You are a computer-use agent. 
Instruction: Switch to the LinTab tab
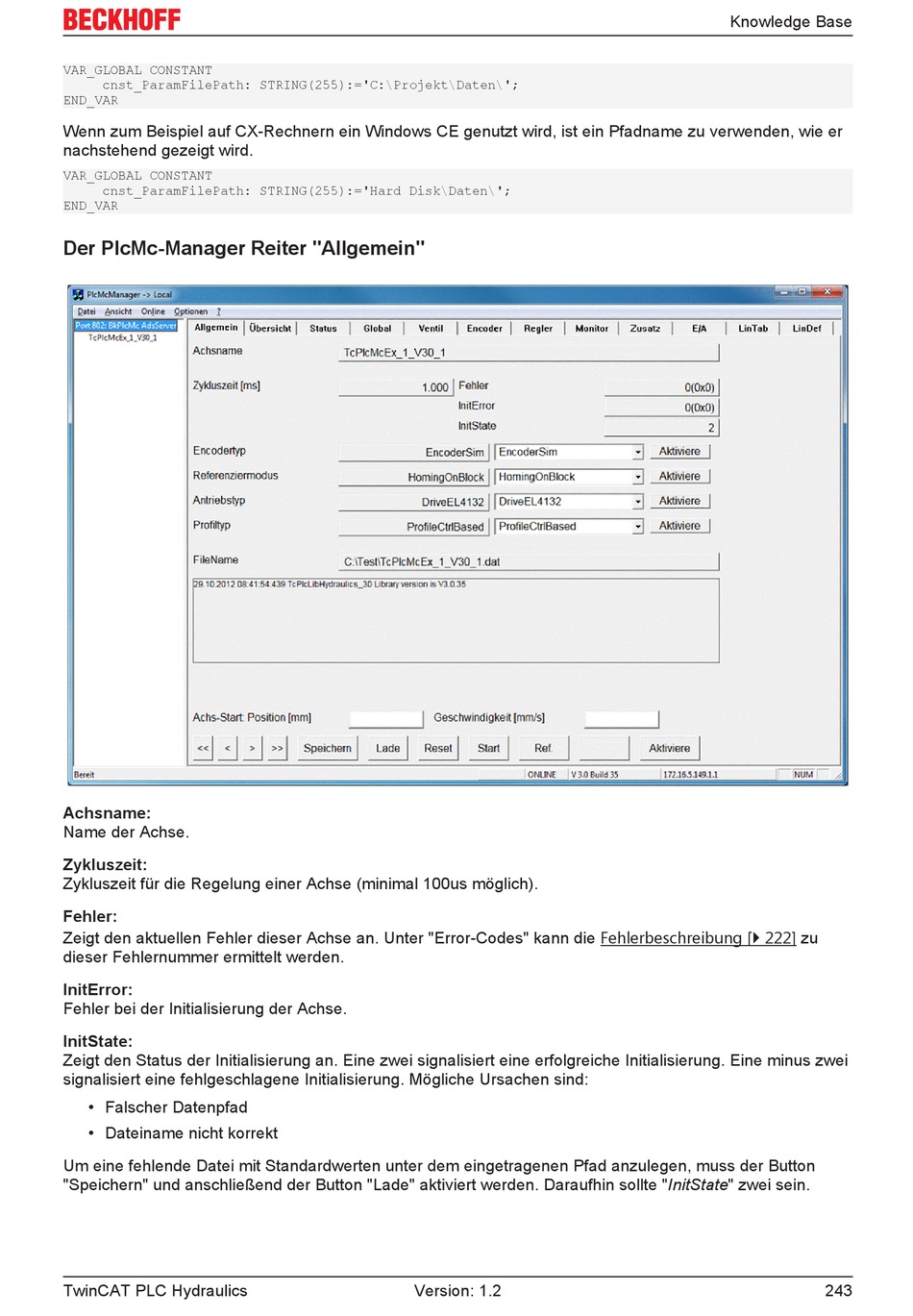(x=753, y=329)
